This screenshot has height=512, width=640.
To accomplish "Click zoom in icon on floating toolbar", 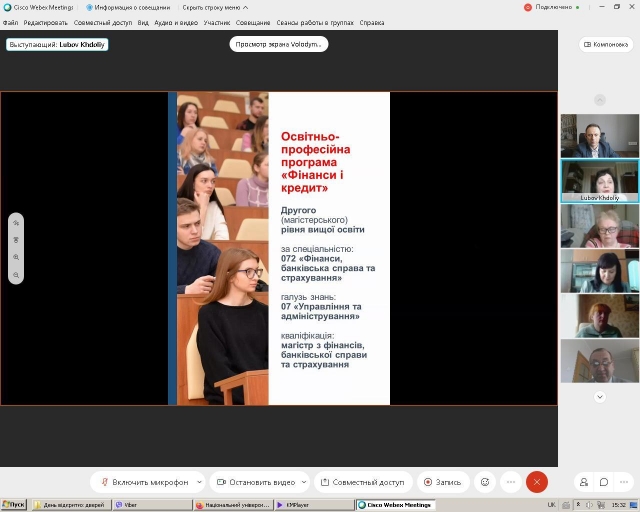I will (16, 257).
